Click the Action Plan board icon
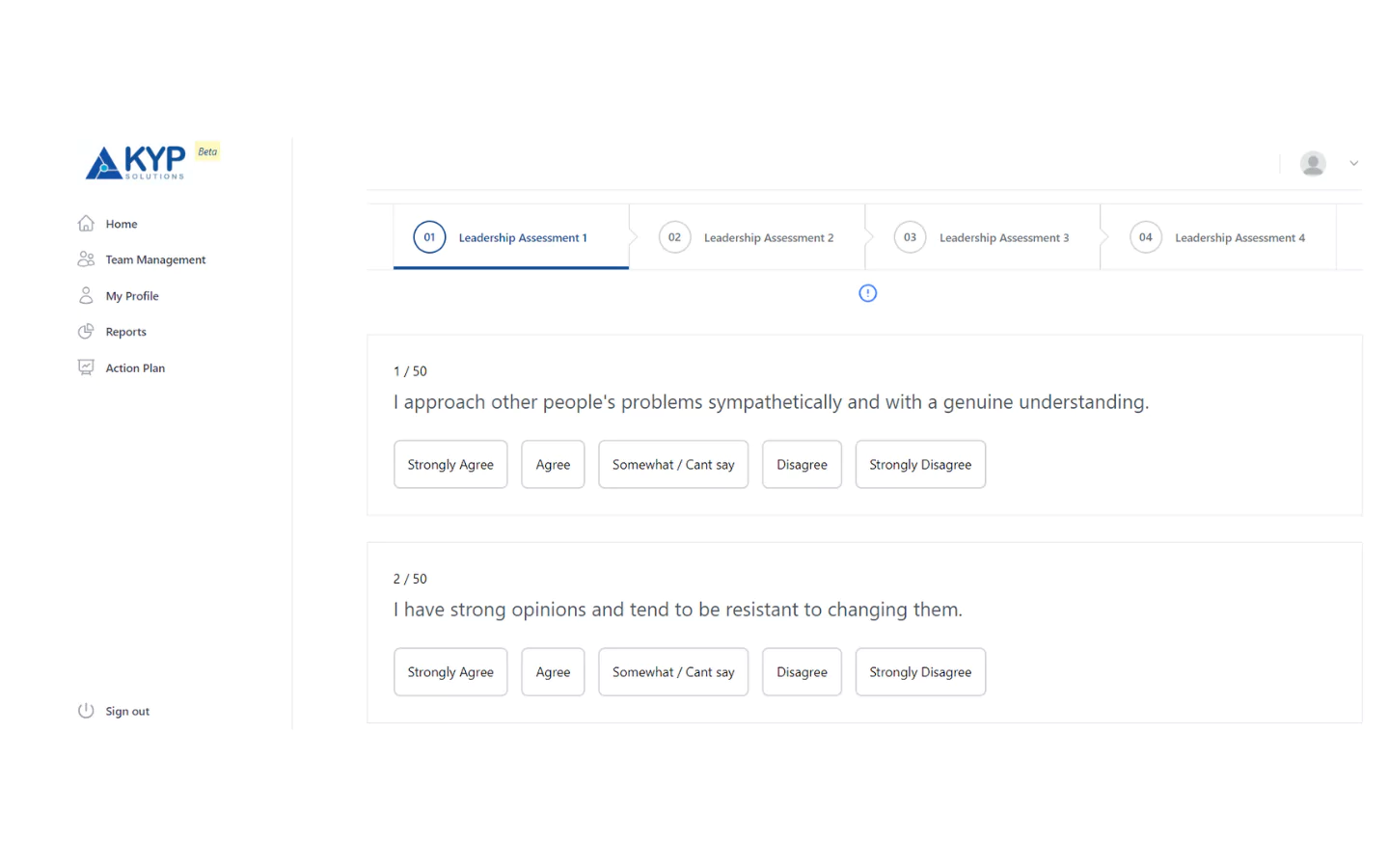Image resolution: width=1389 pixels, height=868 pixels. (x=86, y=367)
